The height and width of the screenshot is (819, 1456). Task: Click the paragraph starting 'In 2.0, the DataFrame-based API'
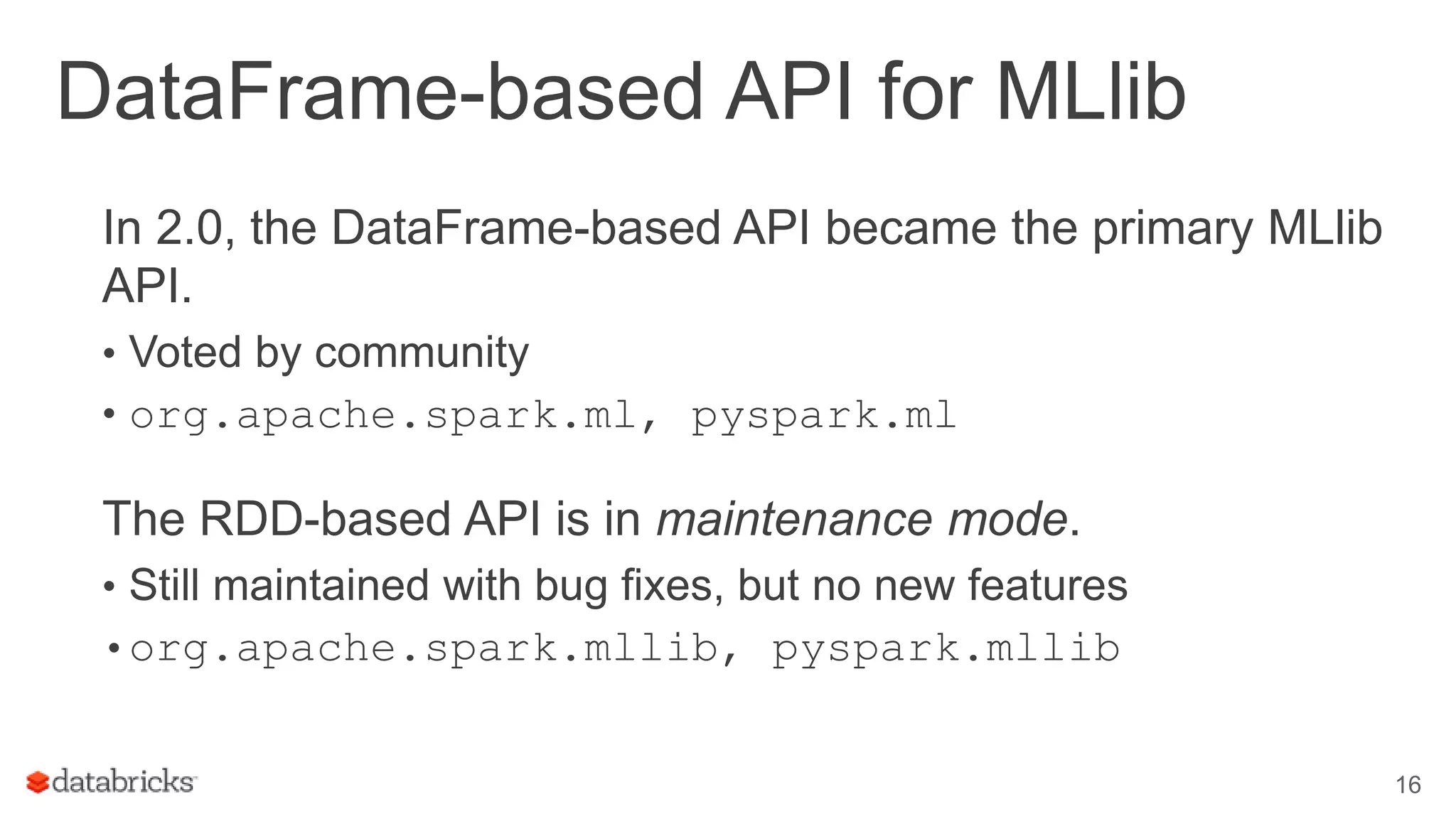coord(742,257)
